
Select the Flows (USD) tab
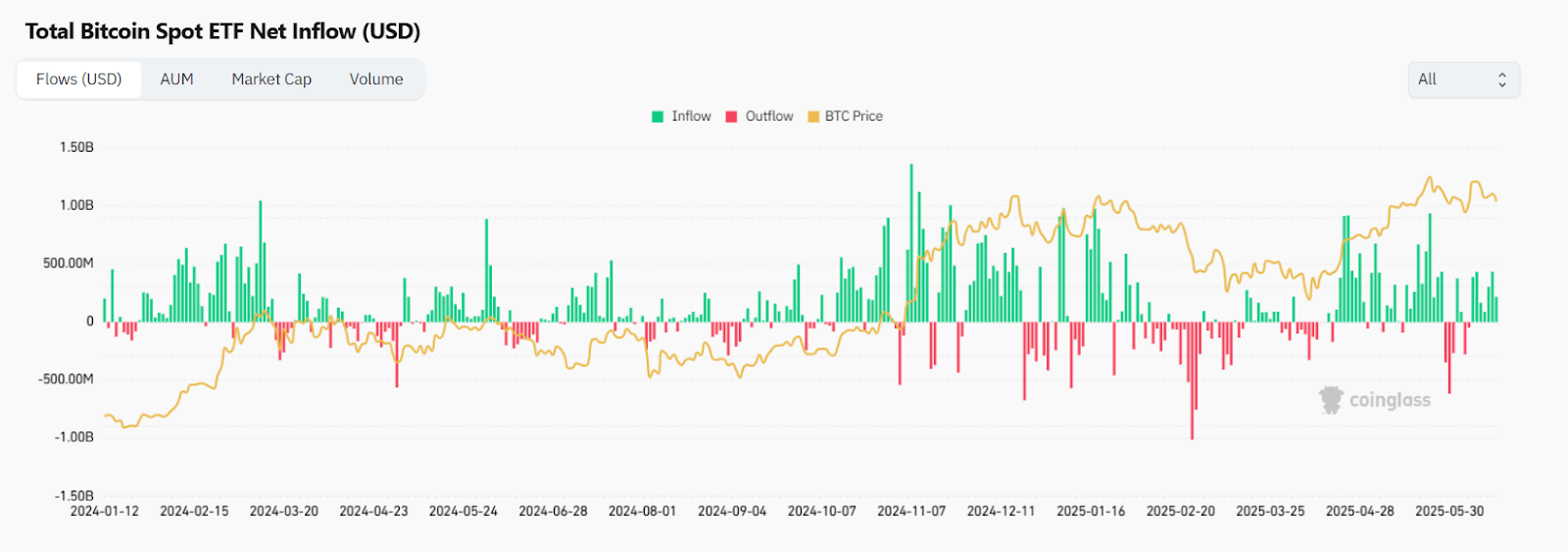78,79
